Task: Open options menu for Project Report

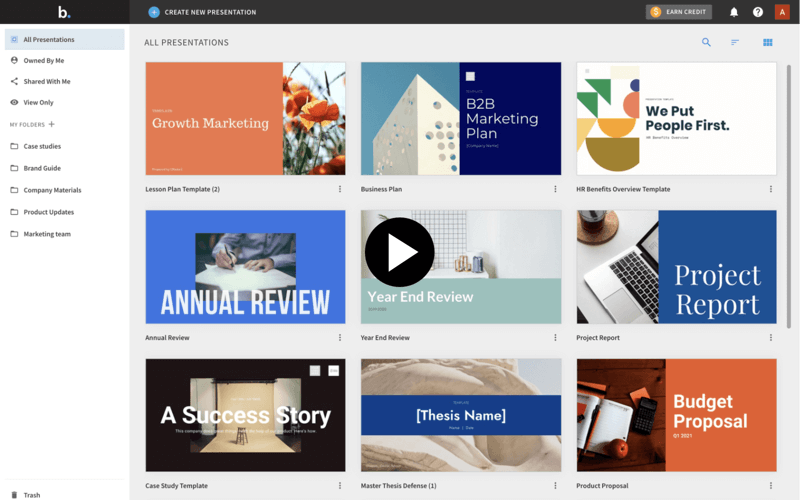Action: coord(770,338)
